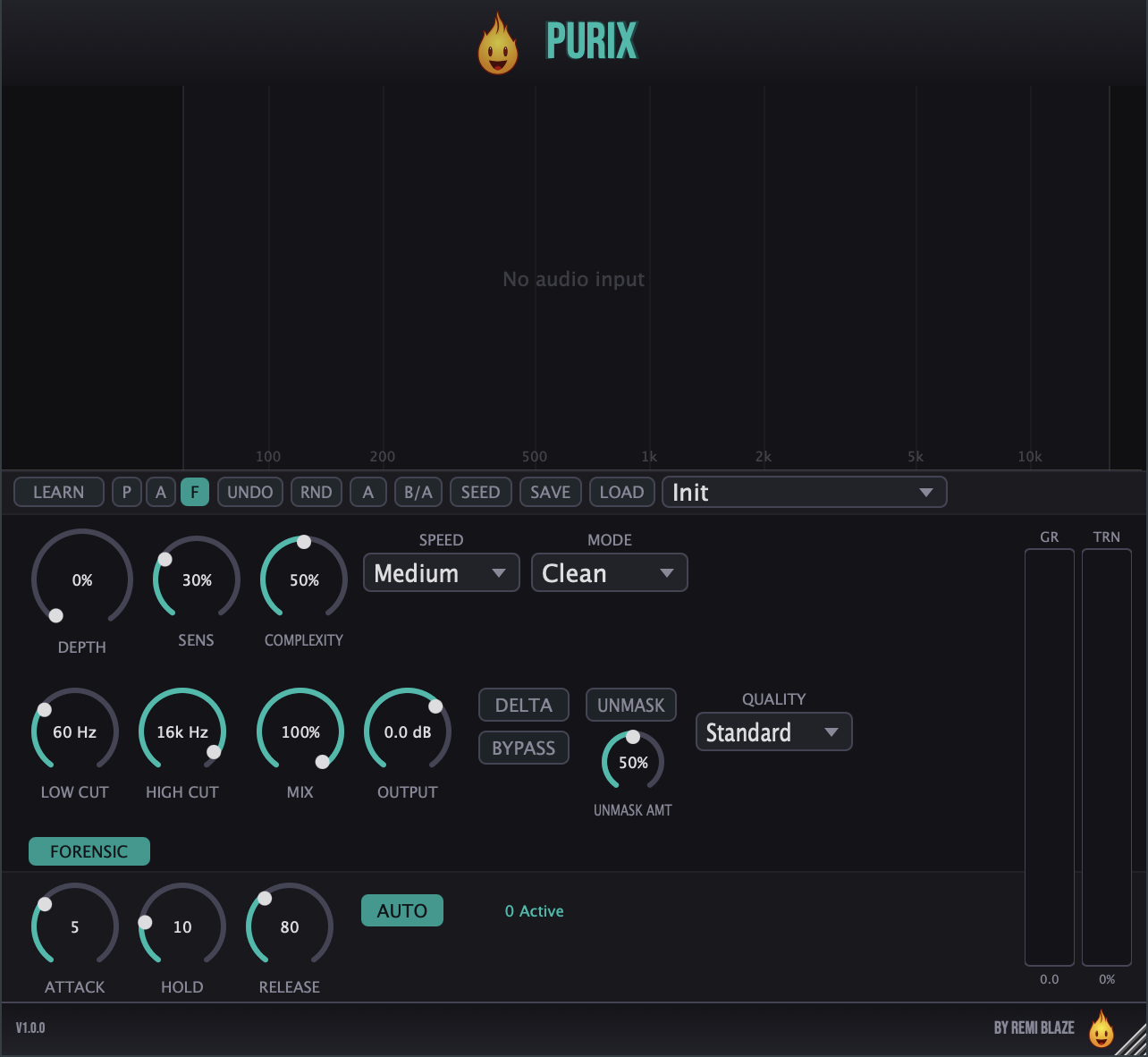The width and height of the screenshot is (1148, 1057).
Task: Open the QUALITY dropdown showing Standard
Action: (774, 731)
